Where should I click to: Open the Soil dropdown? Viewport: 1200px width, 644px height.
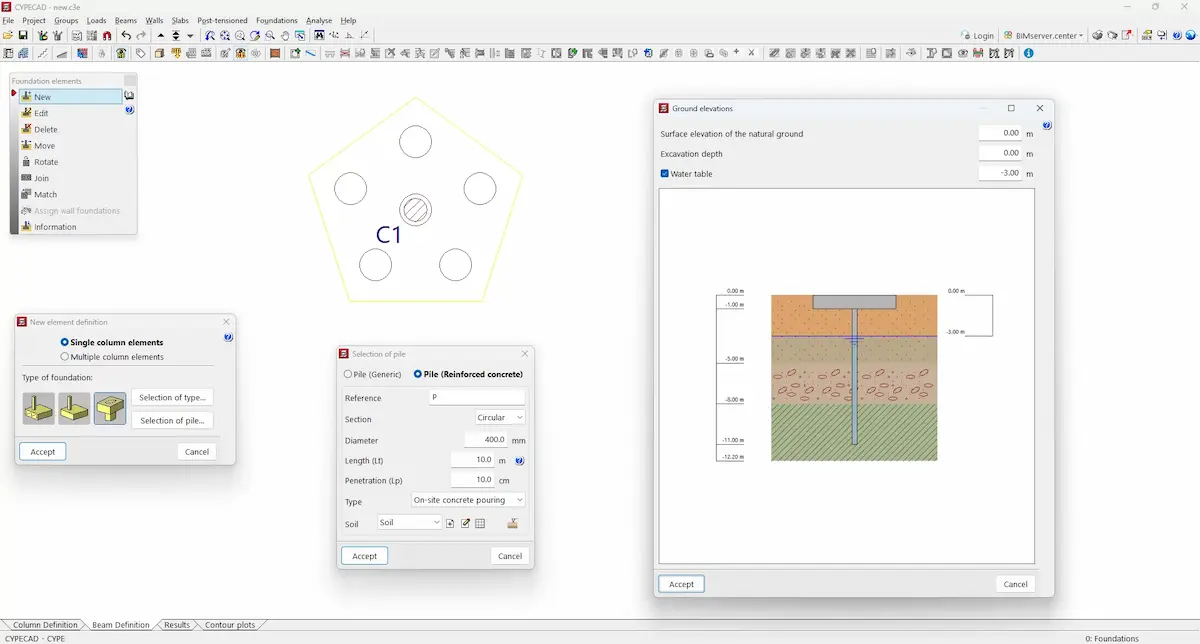point(409,522)
